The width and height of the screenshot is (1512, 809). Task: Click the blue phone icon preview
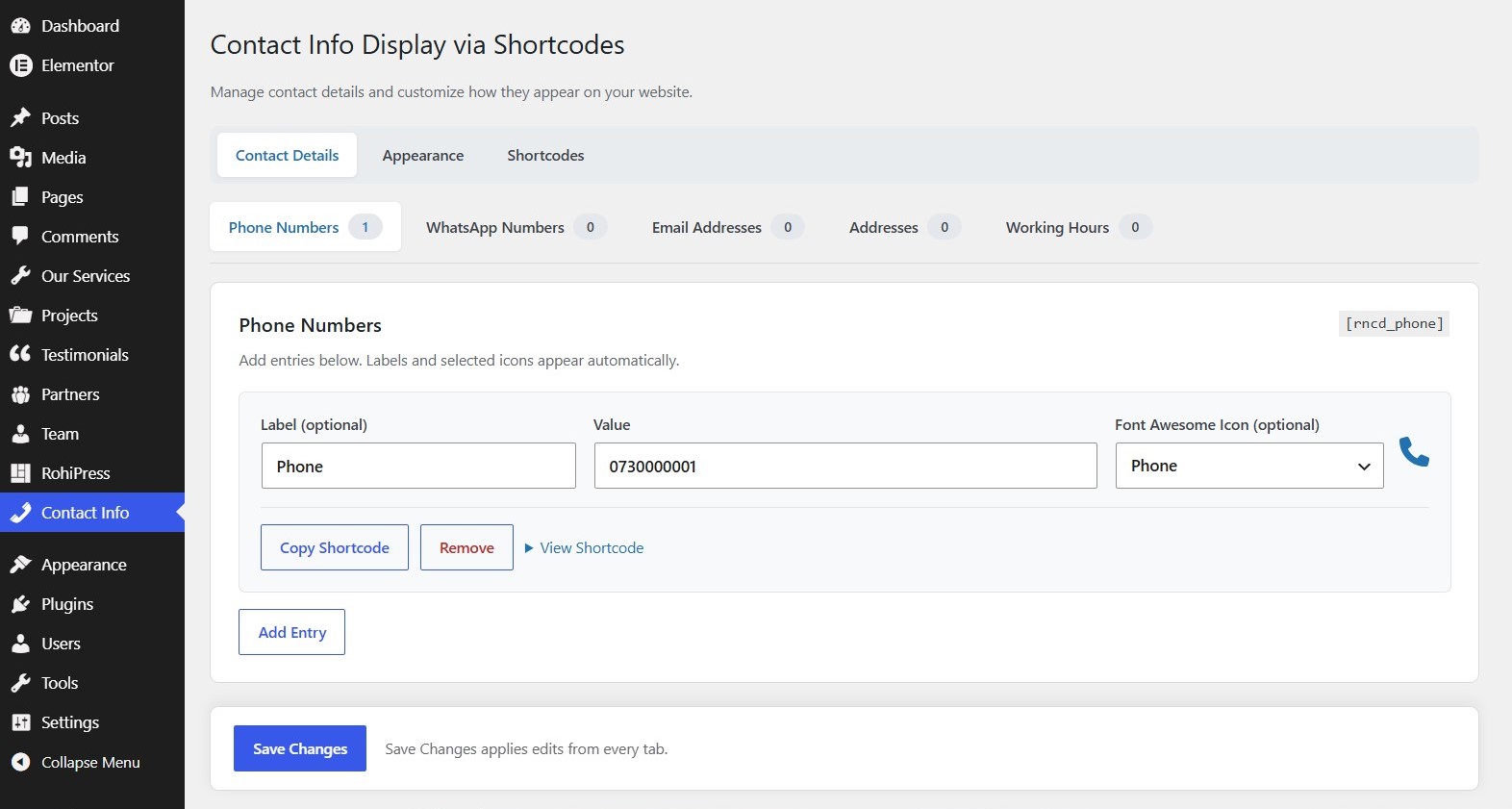pyautogui.click(x=1414, y=451)
